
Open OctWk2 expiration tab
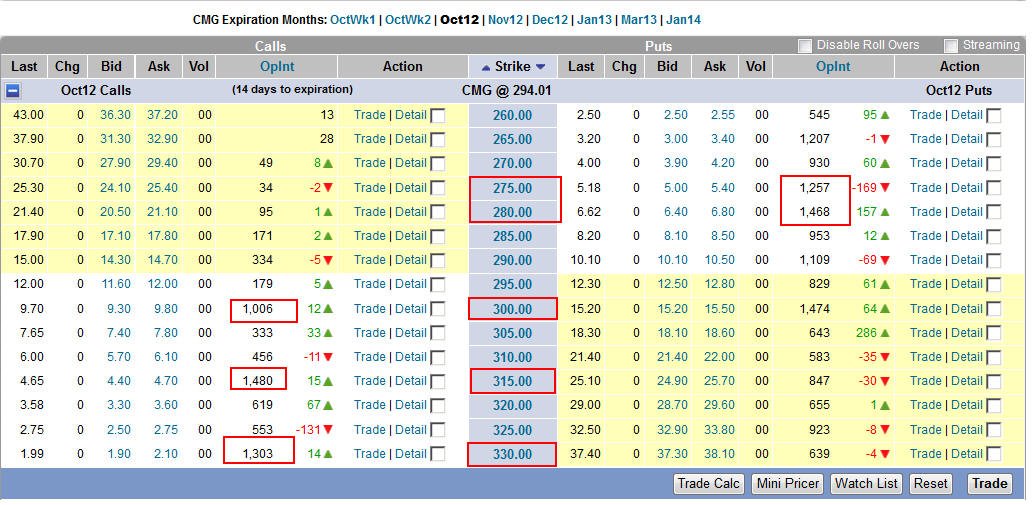pos(407,20)
